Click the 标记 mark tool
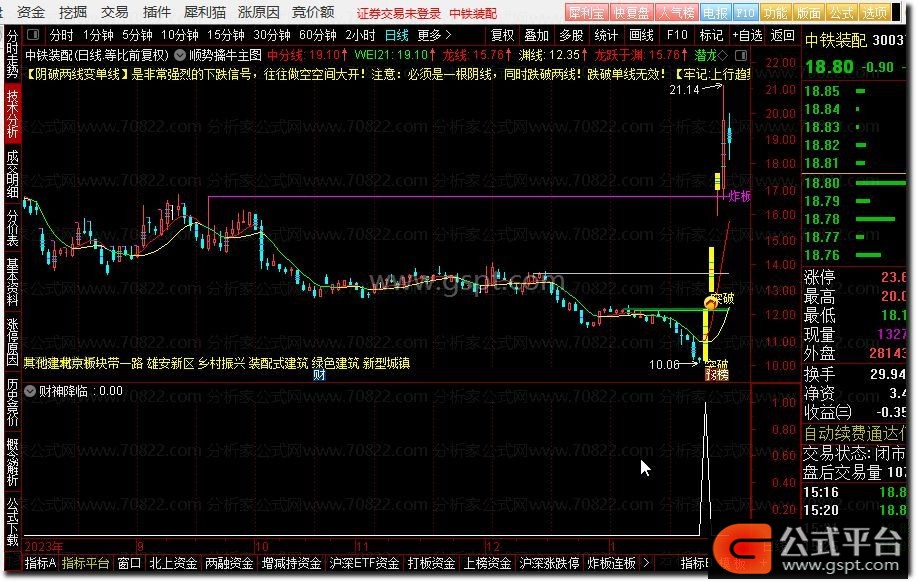 (x=711, y=35)
